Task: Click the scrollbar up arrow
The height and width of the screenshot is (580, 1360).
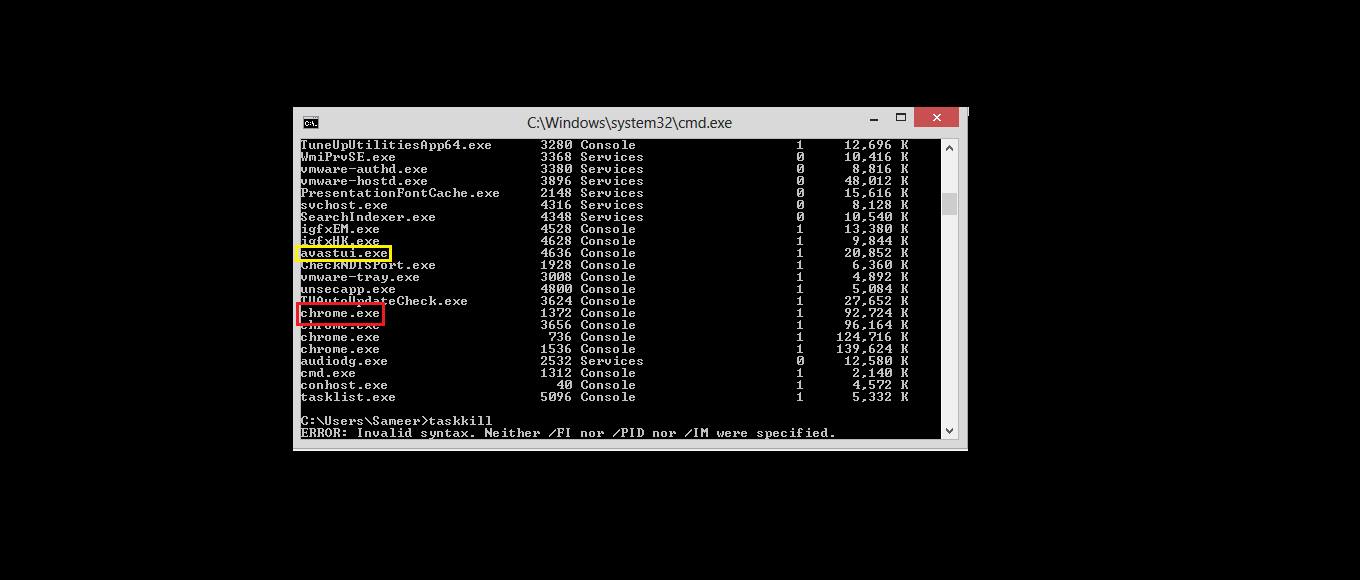Action: [950, 147]
